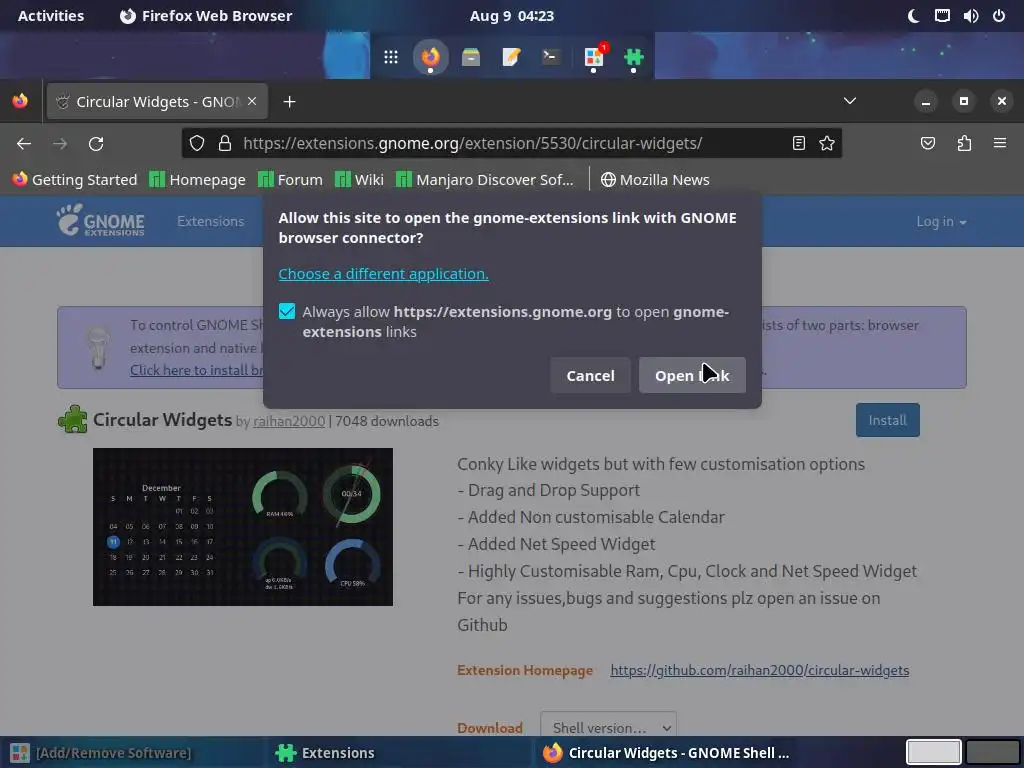
Task: Open Add/Remove Software dock icon with badge
Action: [x=594, y=57]
